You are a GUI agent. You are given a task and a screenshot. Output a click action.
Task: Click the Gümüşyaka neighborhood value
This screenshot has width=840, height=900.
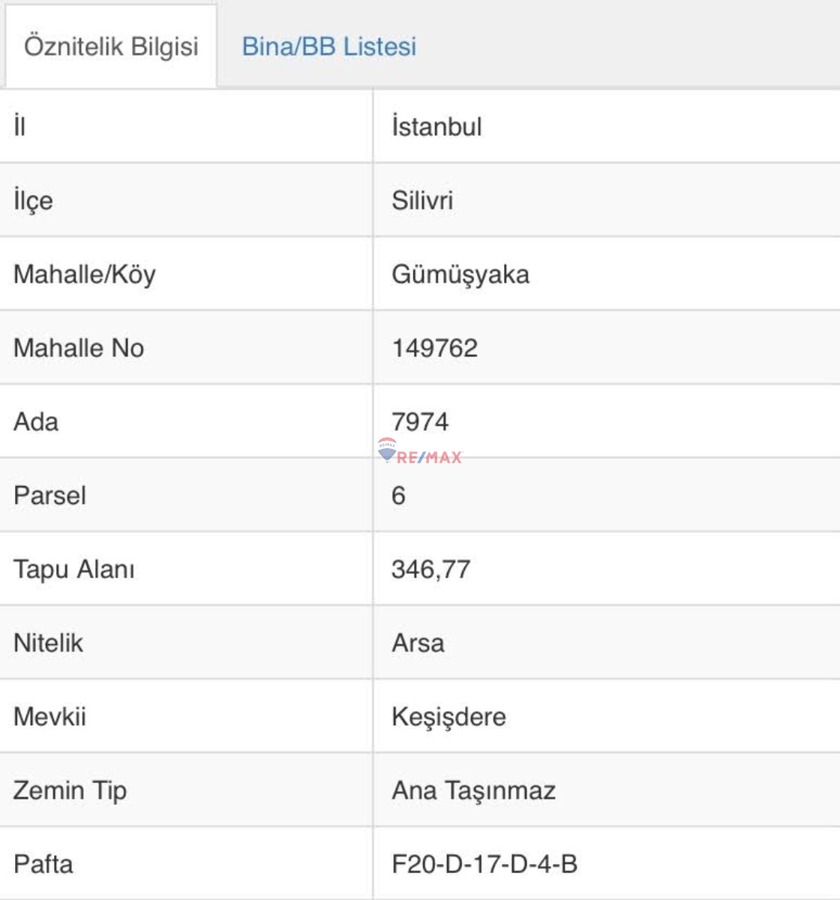[x=460, y=274]
